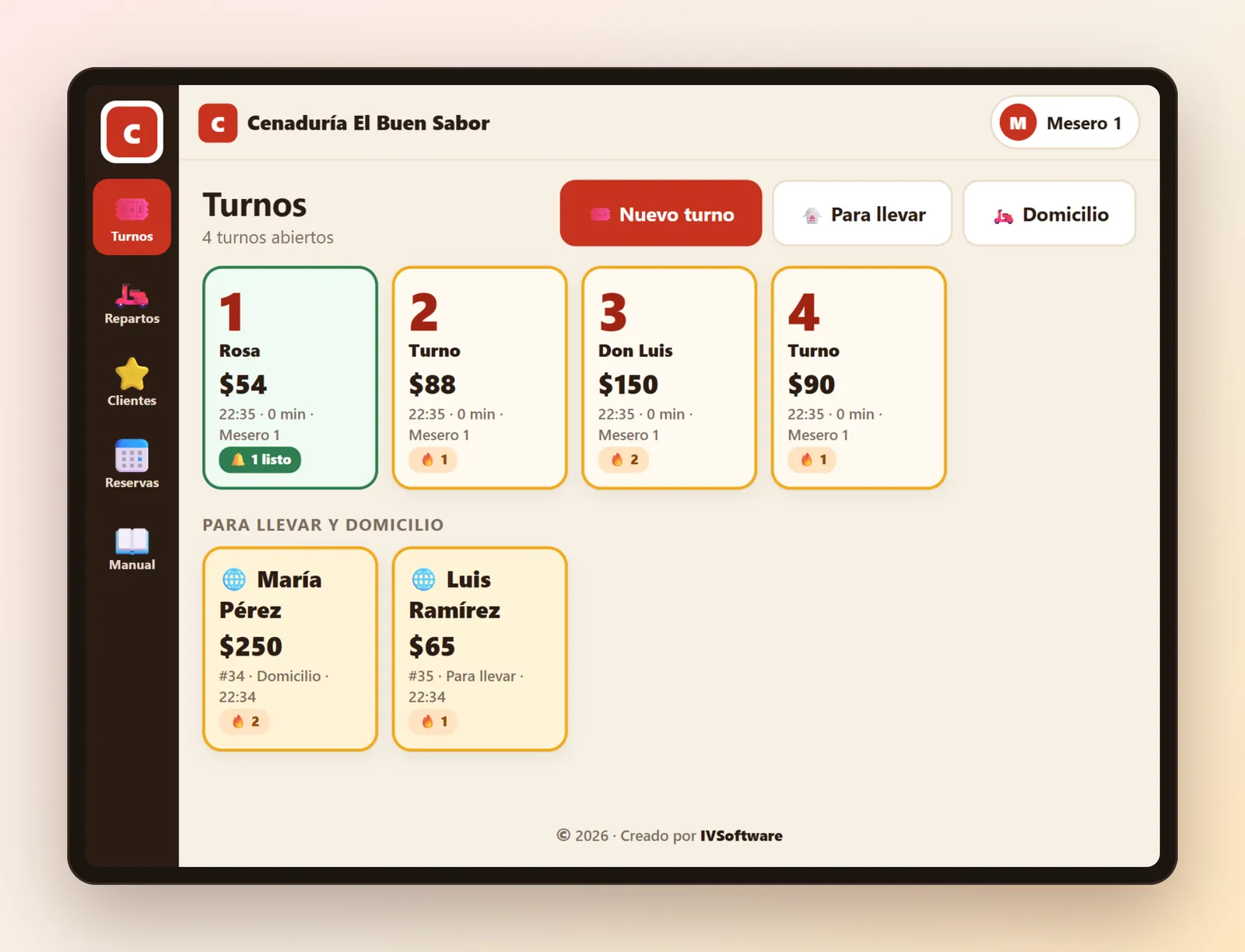The image size is (1245, 952).
Task: Click the $250 total on María Pérez
Action: [x=251, y=647]
